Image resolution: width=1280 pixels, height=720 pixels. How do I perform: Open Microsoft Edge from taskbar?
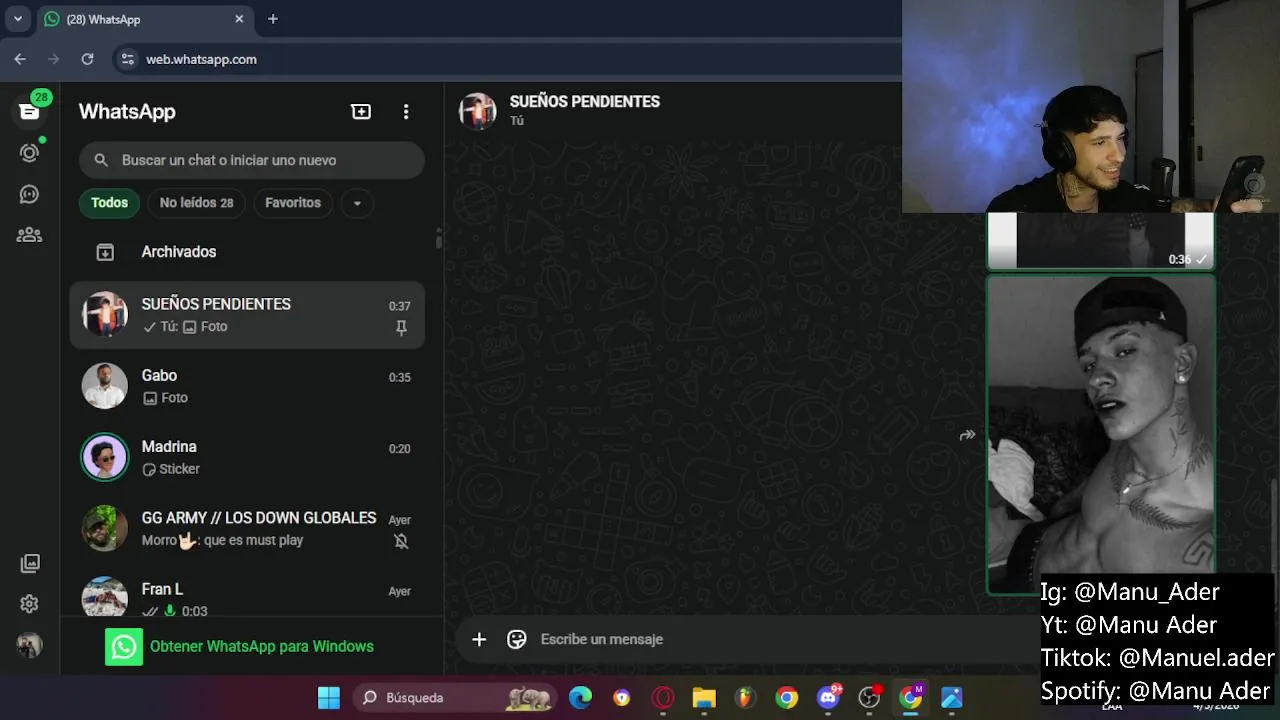tap(580, 698)
